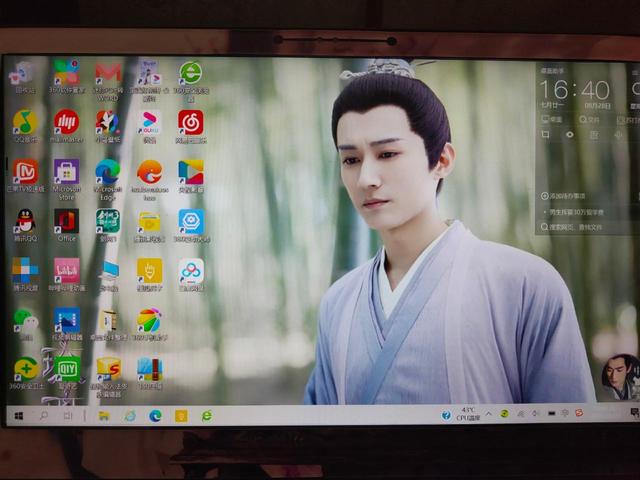640x480 pixels.
Task: Open the WeChat desktop icon
Action: tap(23, 319)
